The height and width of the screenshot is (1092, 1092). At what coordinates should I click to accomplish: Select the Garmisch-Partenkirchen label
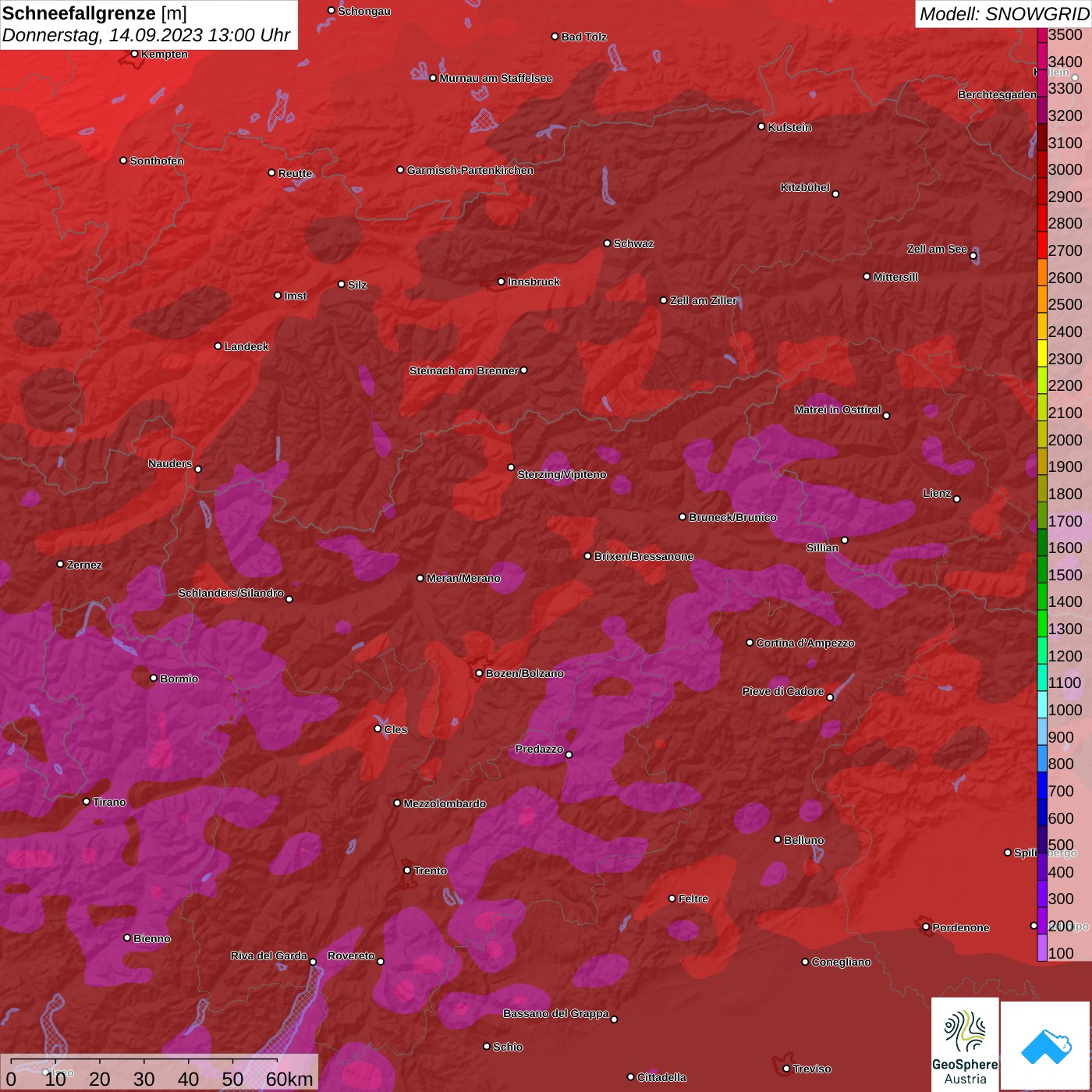coord(470,170)
